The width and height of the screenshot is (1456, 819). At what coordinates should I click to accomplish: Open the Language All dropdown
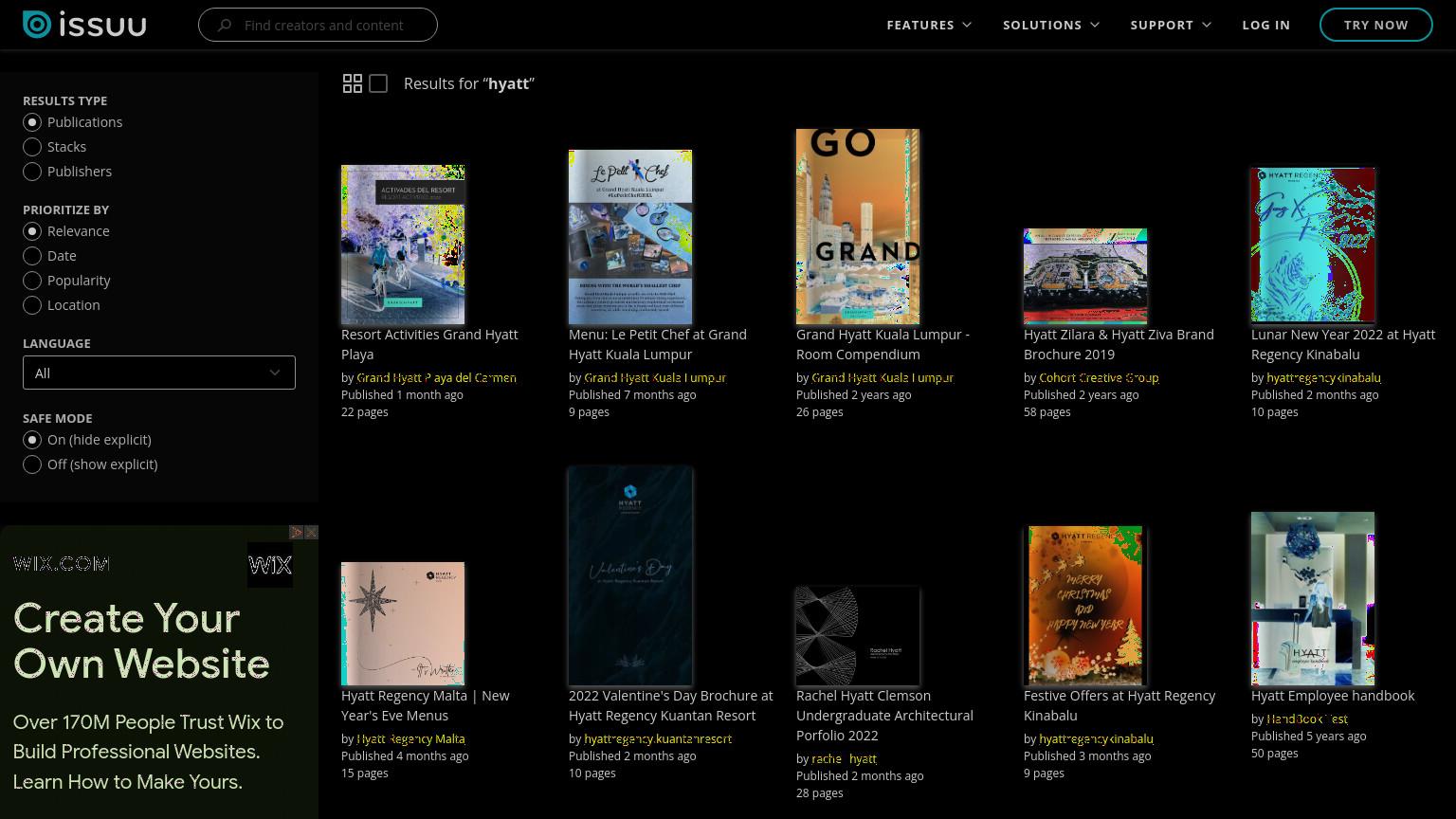(159, 373)
